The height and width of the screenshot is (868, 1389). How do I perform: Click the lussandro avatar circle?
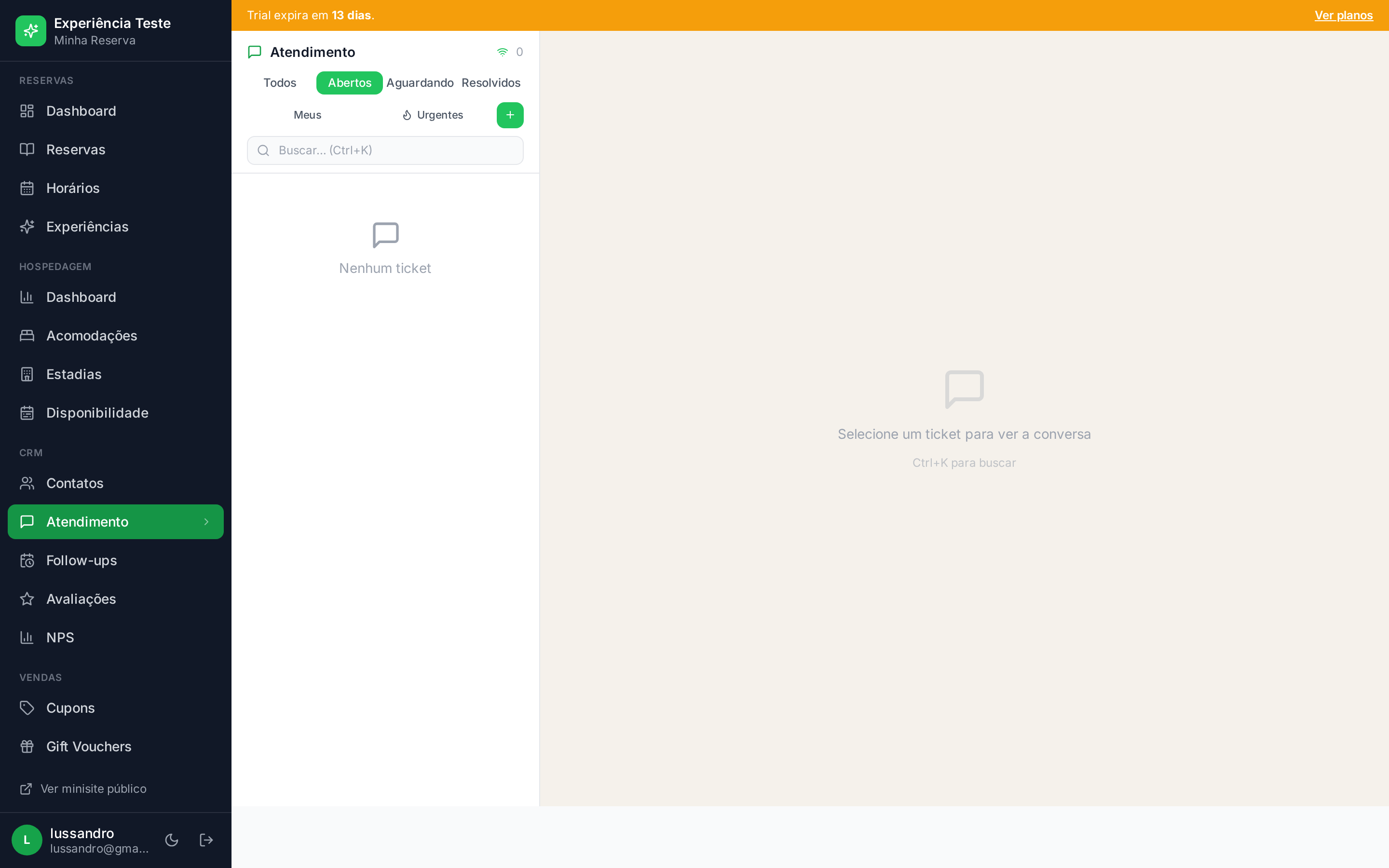coord(27,840)
